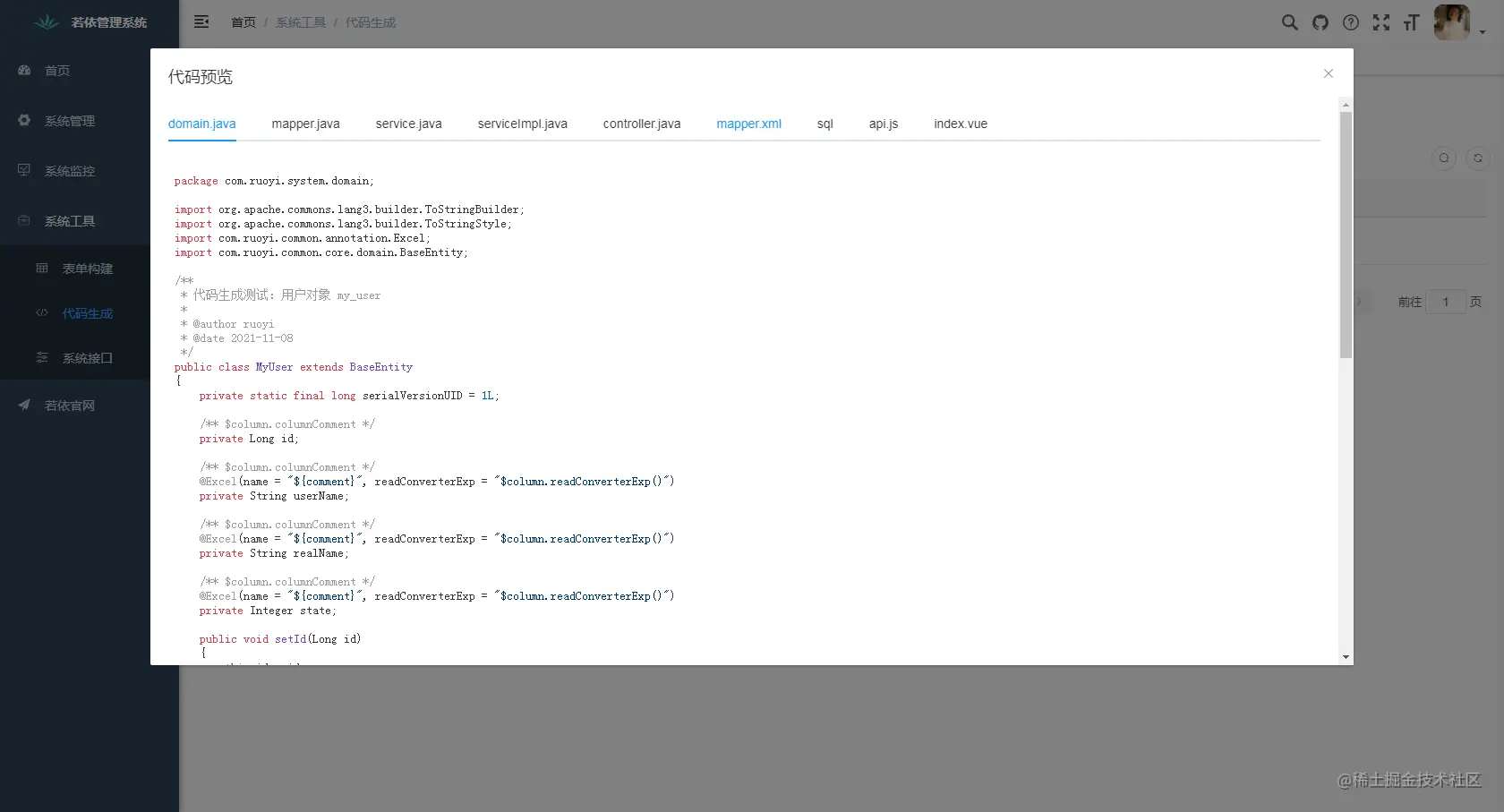Open the GitHub source icon

1320,22
